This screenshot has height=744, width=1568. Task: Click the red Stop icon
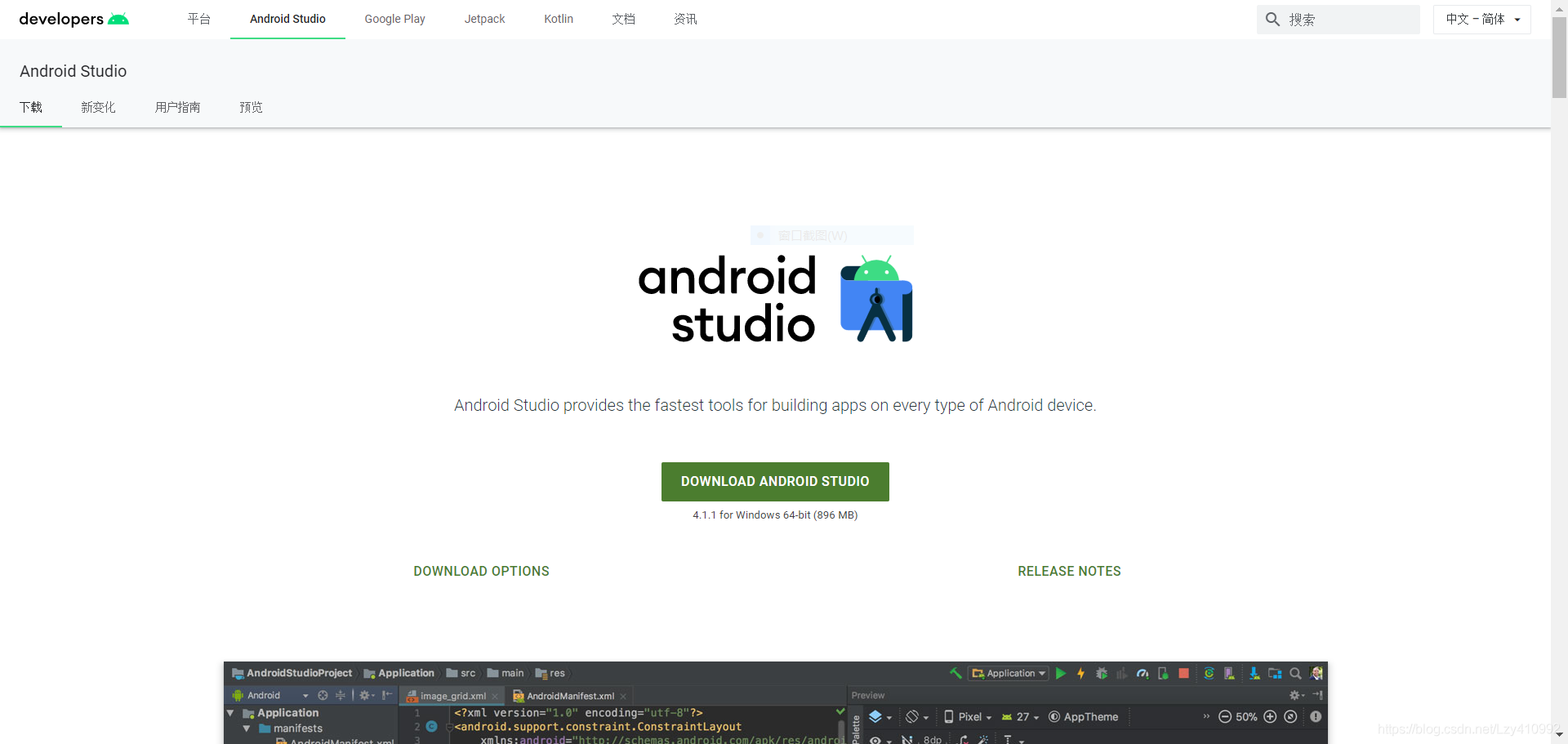[1183, 674]
